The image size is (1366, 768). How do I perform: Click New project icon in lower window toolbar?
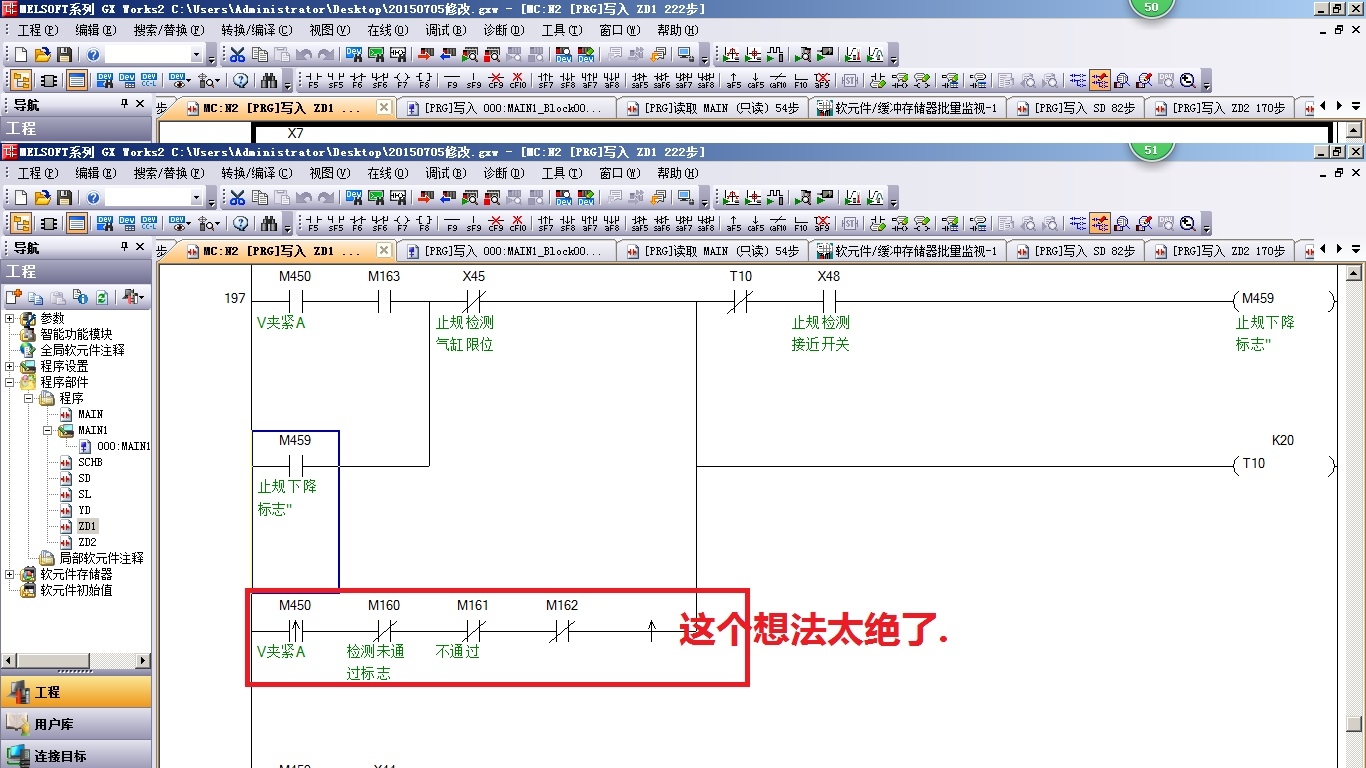click(21, 198)
